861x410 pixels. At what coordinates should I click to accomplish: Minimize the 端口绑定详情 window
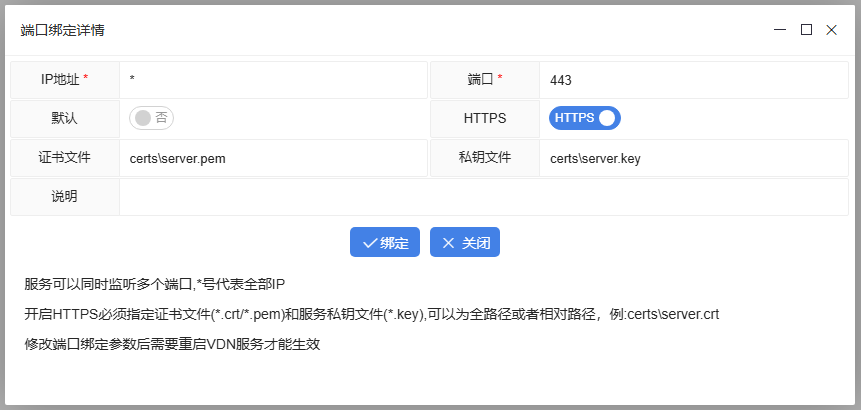click(x=780, y=30)
